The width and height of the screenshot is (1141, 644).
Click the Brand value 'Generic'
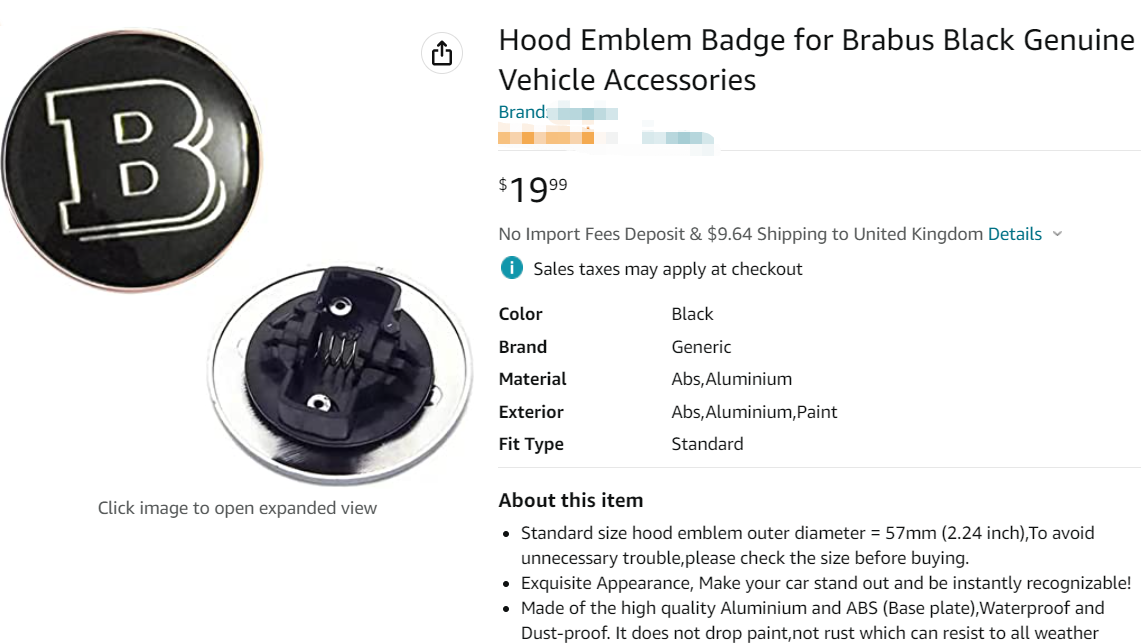click(701, 347)
